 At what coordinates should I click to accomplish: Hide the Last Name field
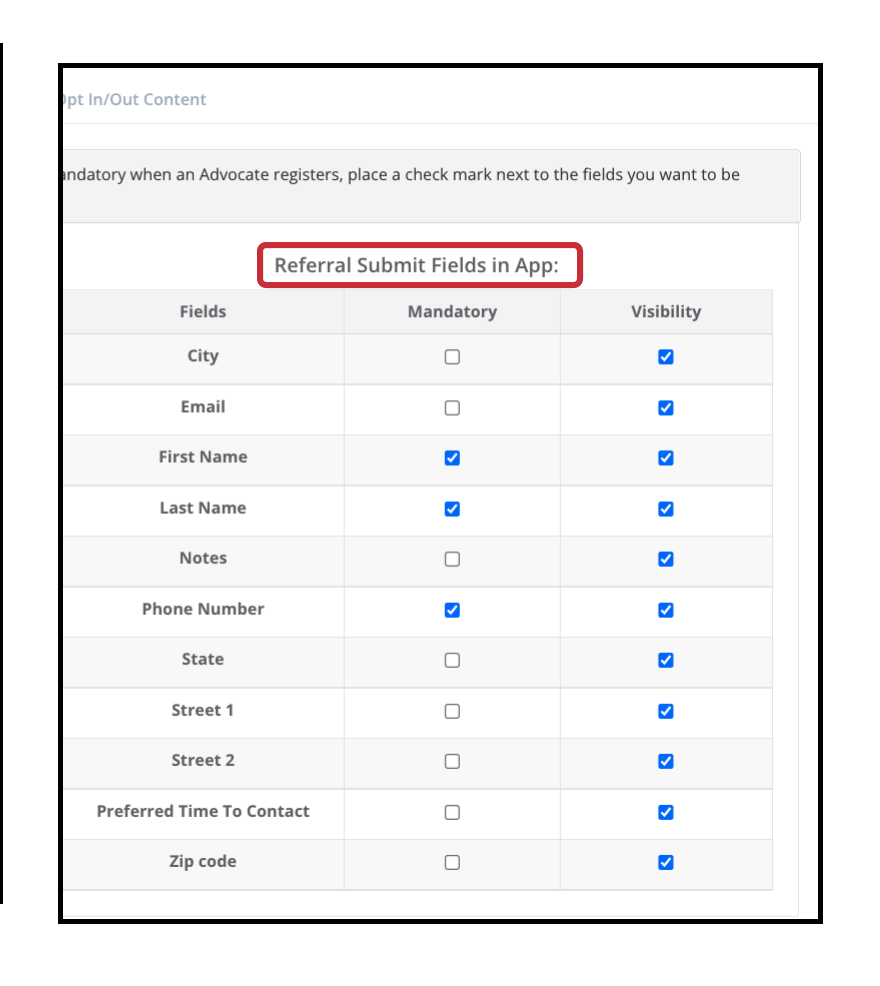point(666,509)
